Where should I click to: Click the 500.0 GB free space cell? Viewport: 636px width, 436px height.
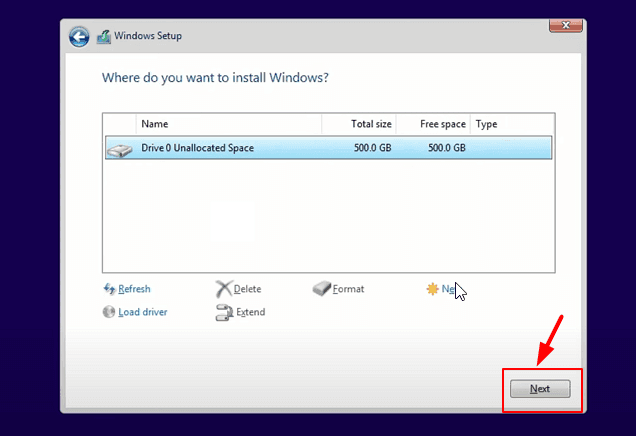447,148
